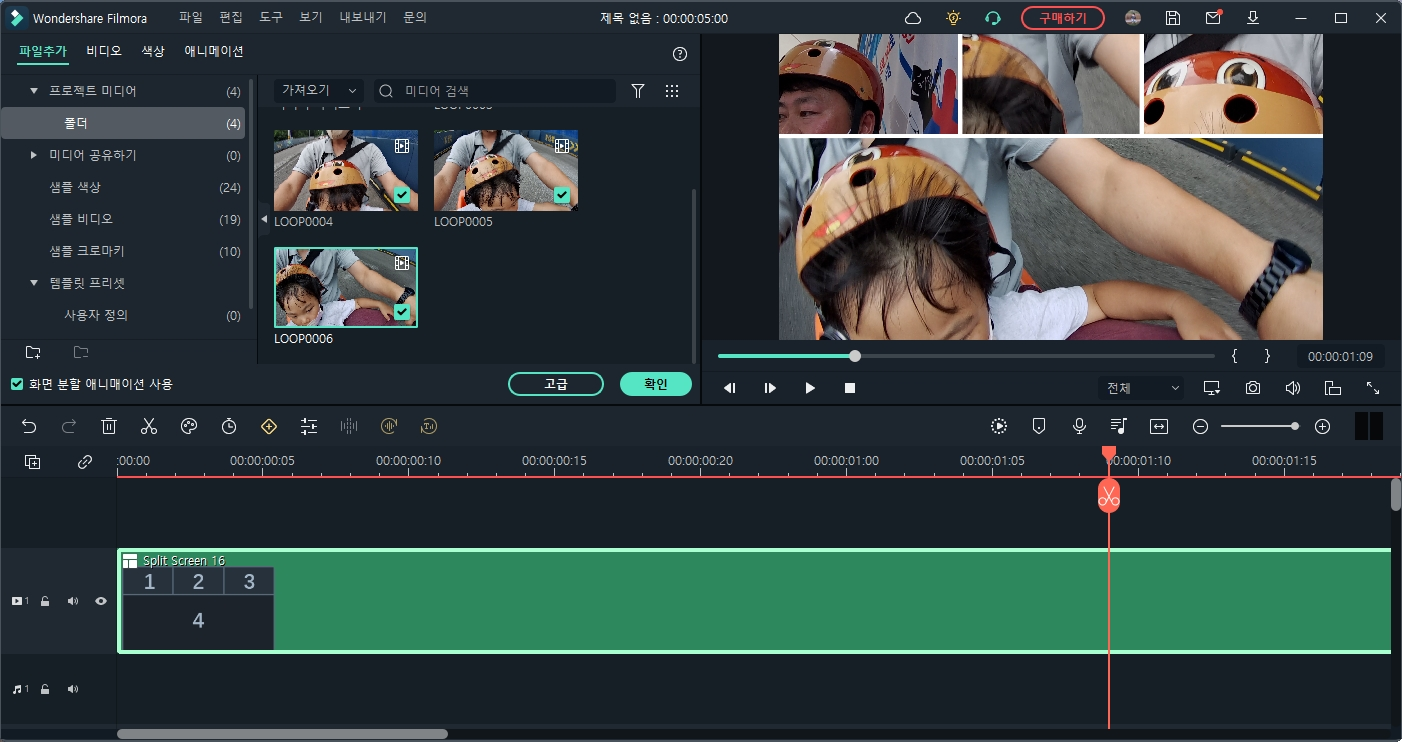Toggle the auto link chain icon
Image resolution: width=1402 pixels, height=742 pixels.
click(85, 462)
